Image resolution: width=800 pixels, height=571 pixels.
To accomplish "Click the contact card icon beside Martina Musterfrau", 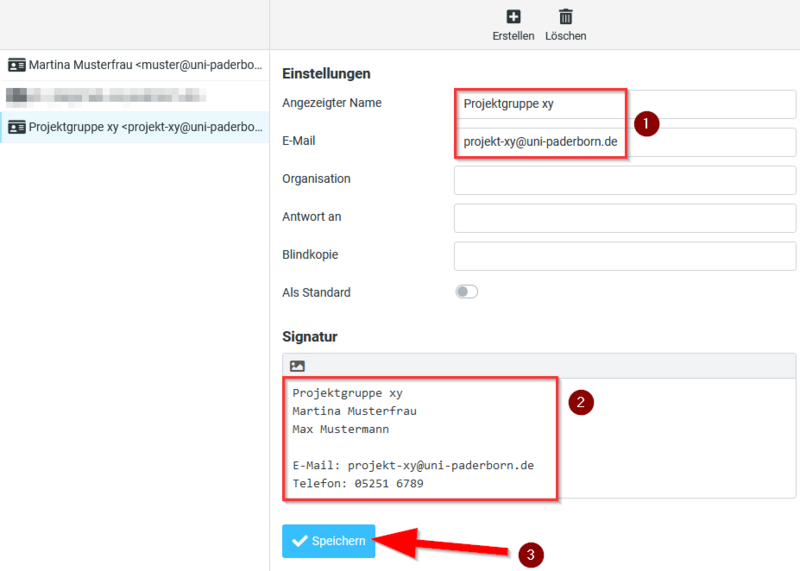I will pyautogui.click(x=16, y=65).
